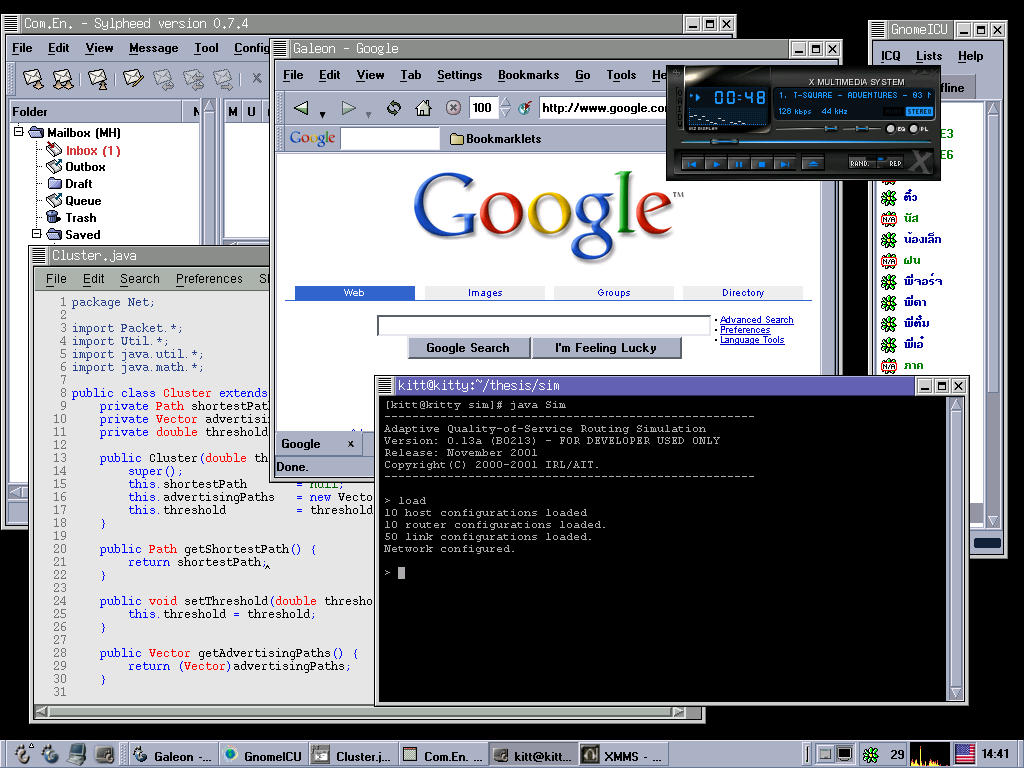Open Lists menu in GnomeICU
1024x768 pixels.
pyautogui.click(x=929, y=56)
